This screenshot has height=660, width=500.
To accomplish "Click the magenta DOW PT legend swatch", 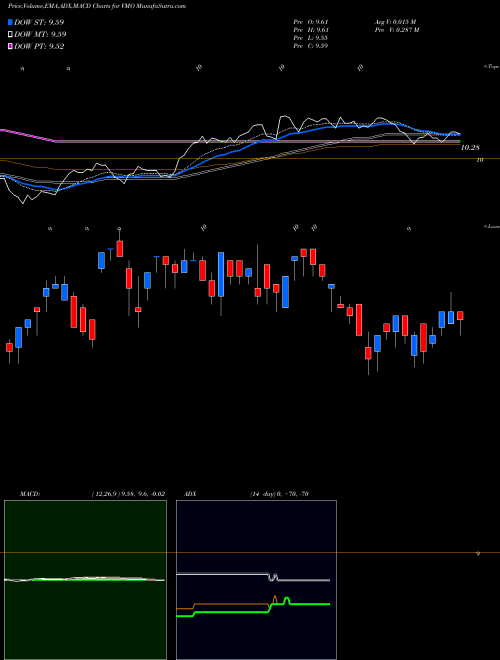I will (10, 46).
